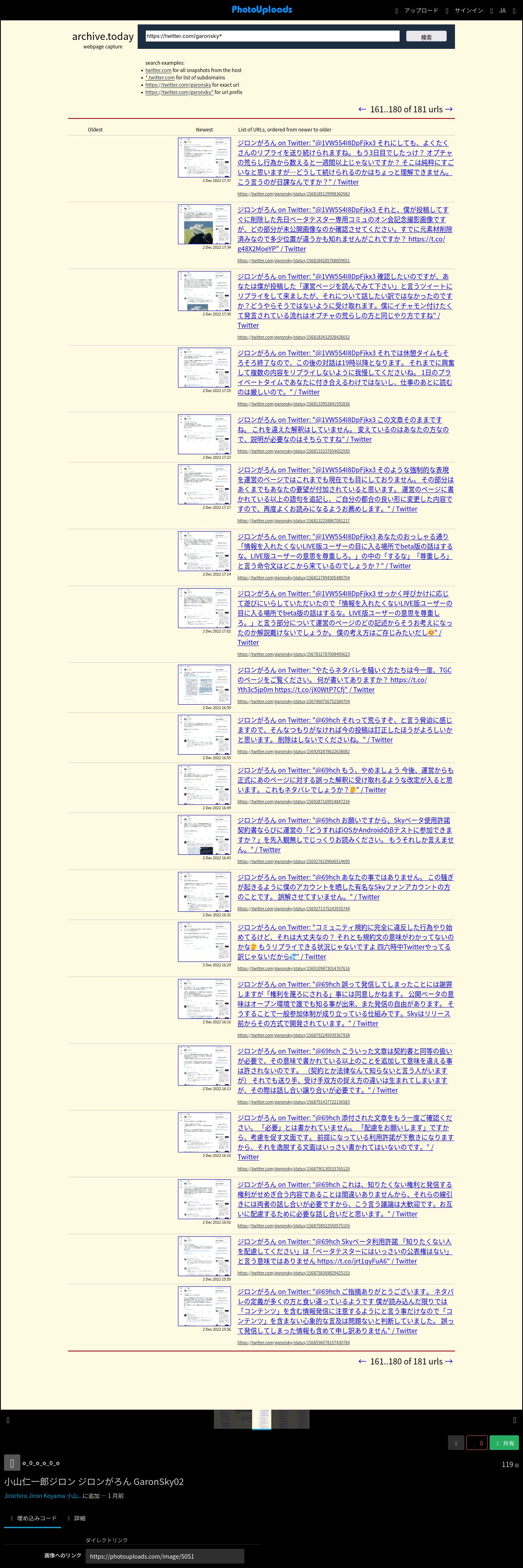Open tweet link starting それと、僕が投稿してすぐに削除した
This screenshot has width=523, height=1568.
point(345,230)
